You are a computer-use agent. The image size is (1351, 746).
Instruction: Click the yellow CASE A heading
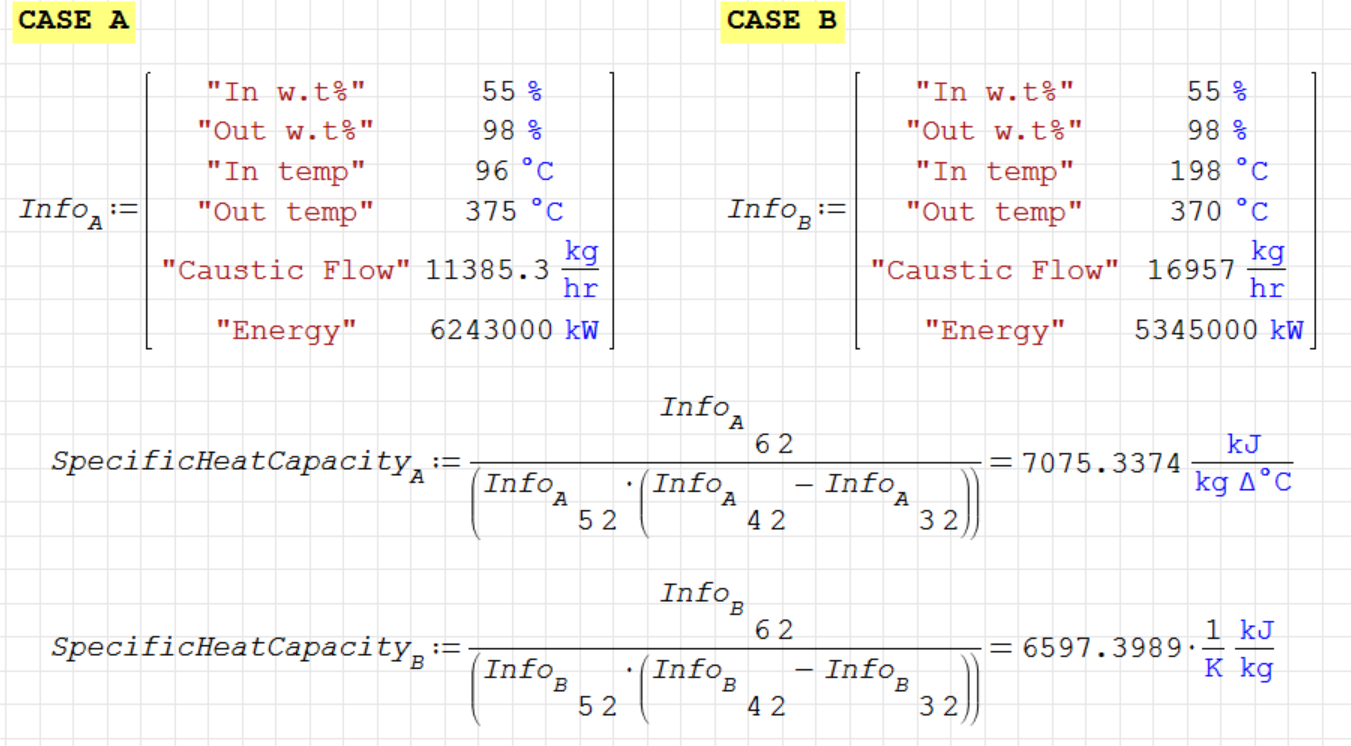point(73,21)
